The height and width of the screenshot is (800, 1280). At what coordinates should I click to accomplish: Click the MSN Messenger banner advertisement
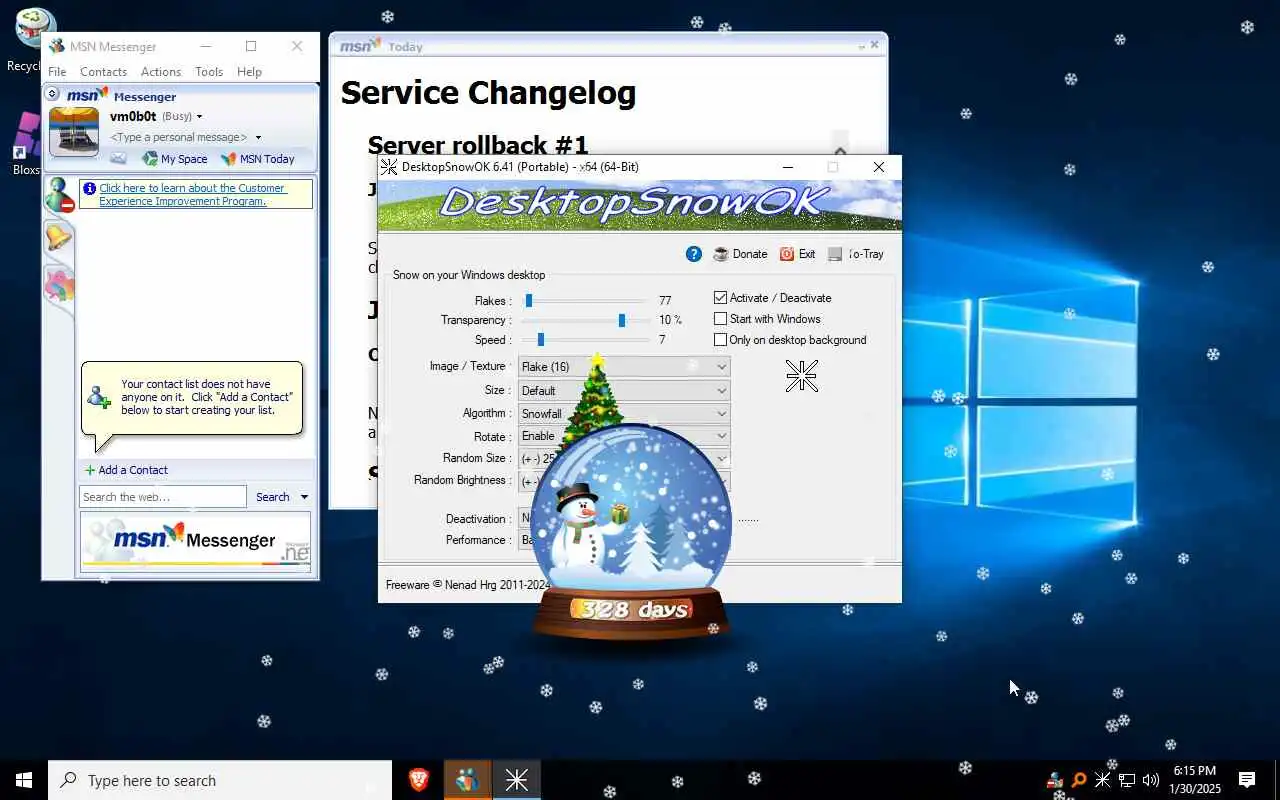pyautogui.click(x=195, y=542)
